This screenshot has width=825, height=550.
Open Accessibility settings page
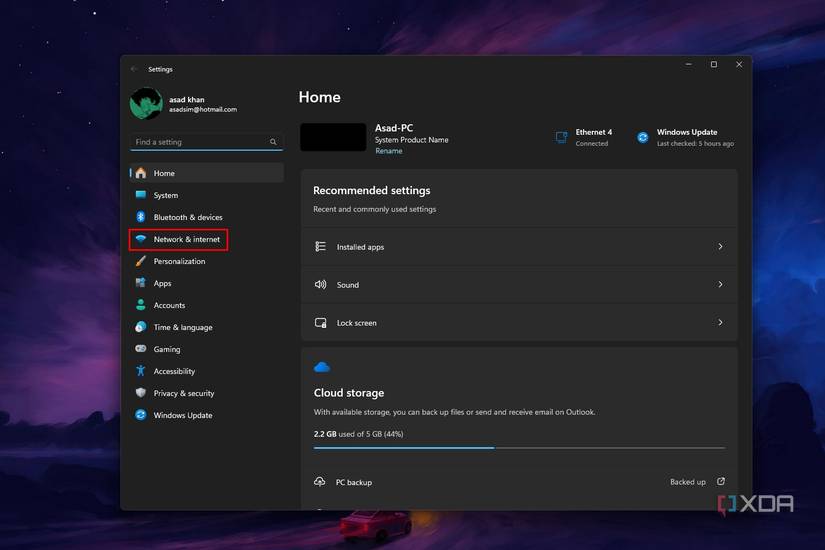pos(207,371)
